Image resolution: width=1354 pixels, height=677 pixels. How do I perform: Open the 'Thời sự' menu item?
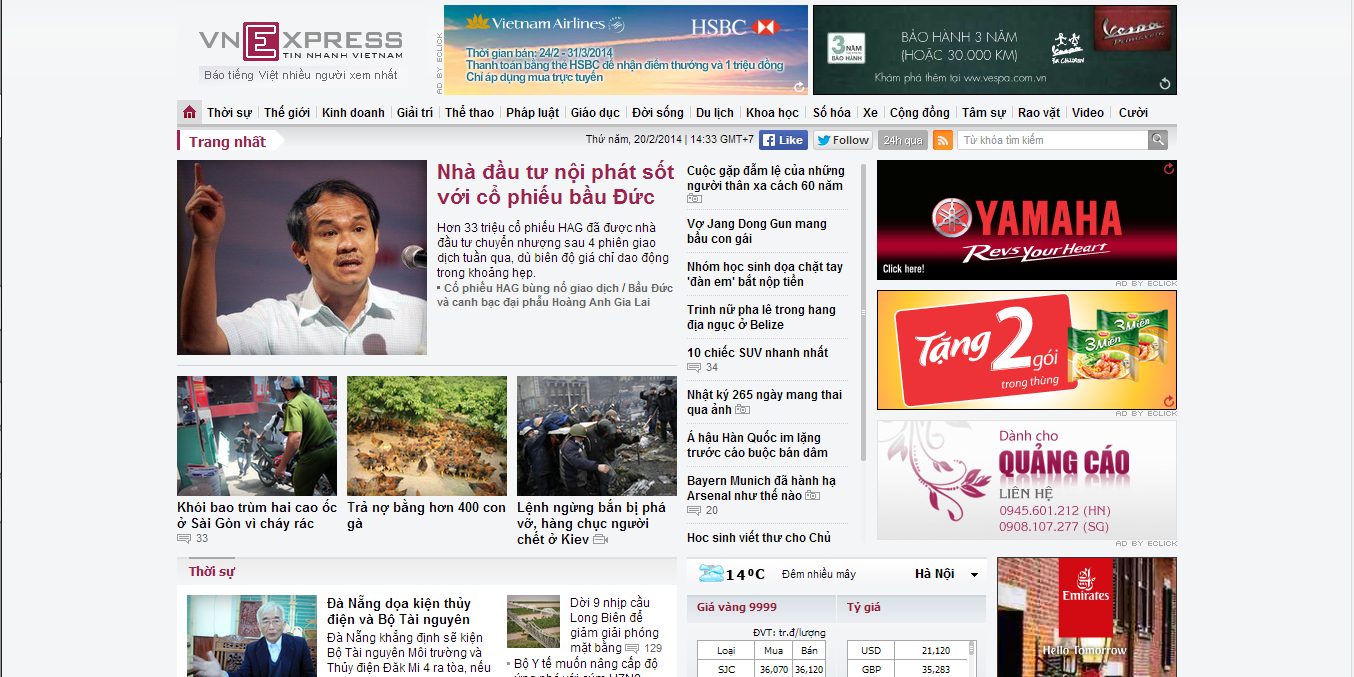coord(229,112)
